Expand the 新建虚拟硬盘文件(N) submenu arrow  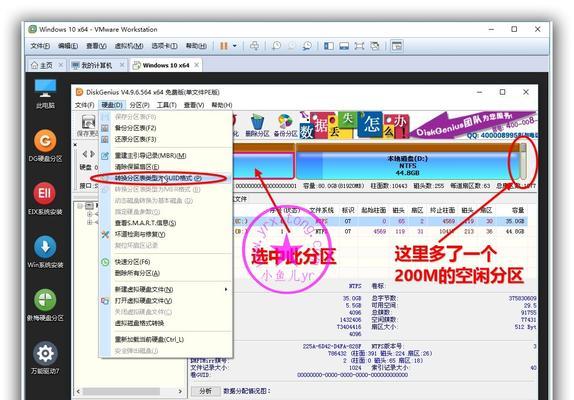226,289
